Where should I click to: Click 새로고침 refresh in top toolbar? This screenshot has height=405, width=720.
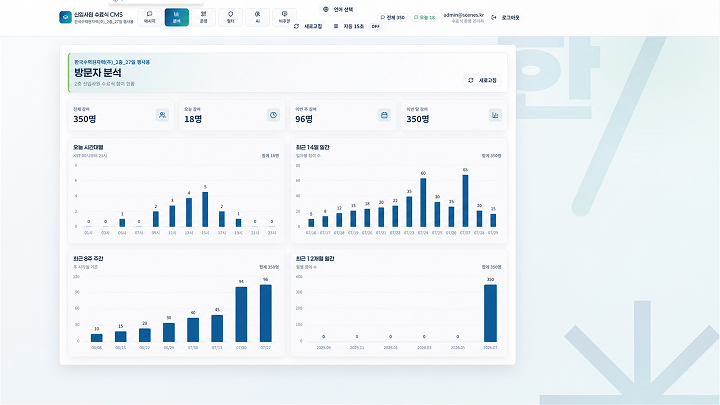click(308, 26)
